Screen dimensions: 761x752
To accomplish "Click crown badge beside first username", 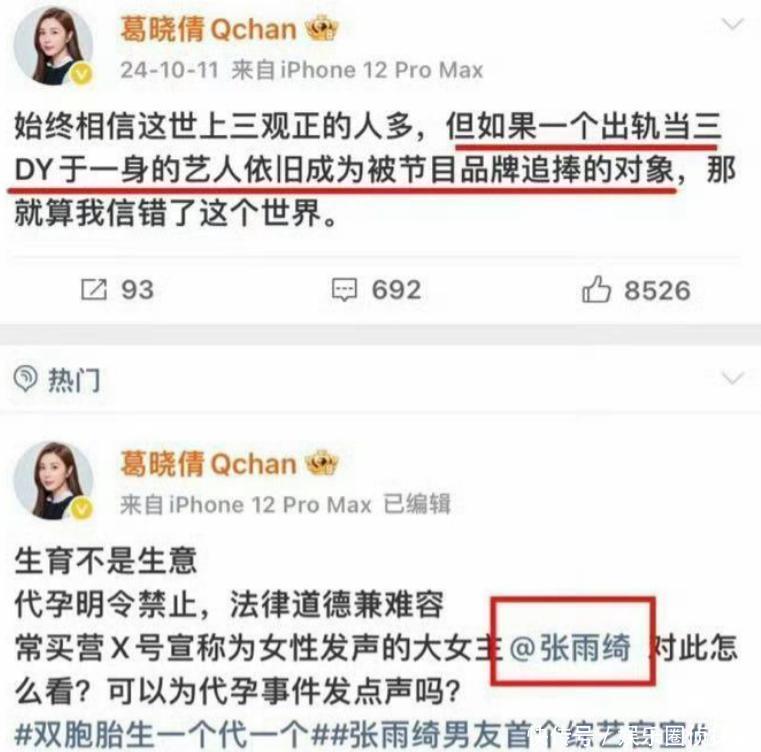I will [x=321, y=28].
